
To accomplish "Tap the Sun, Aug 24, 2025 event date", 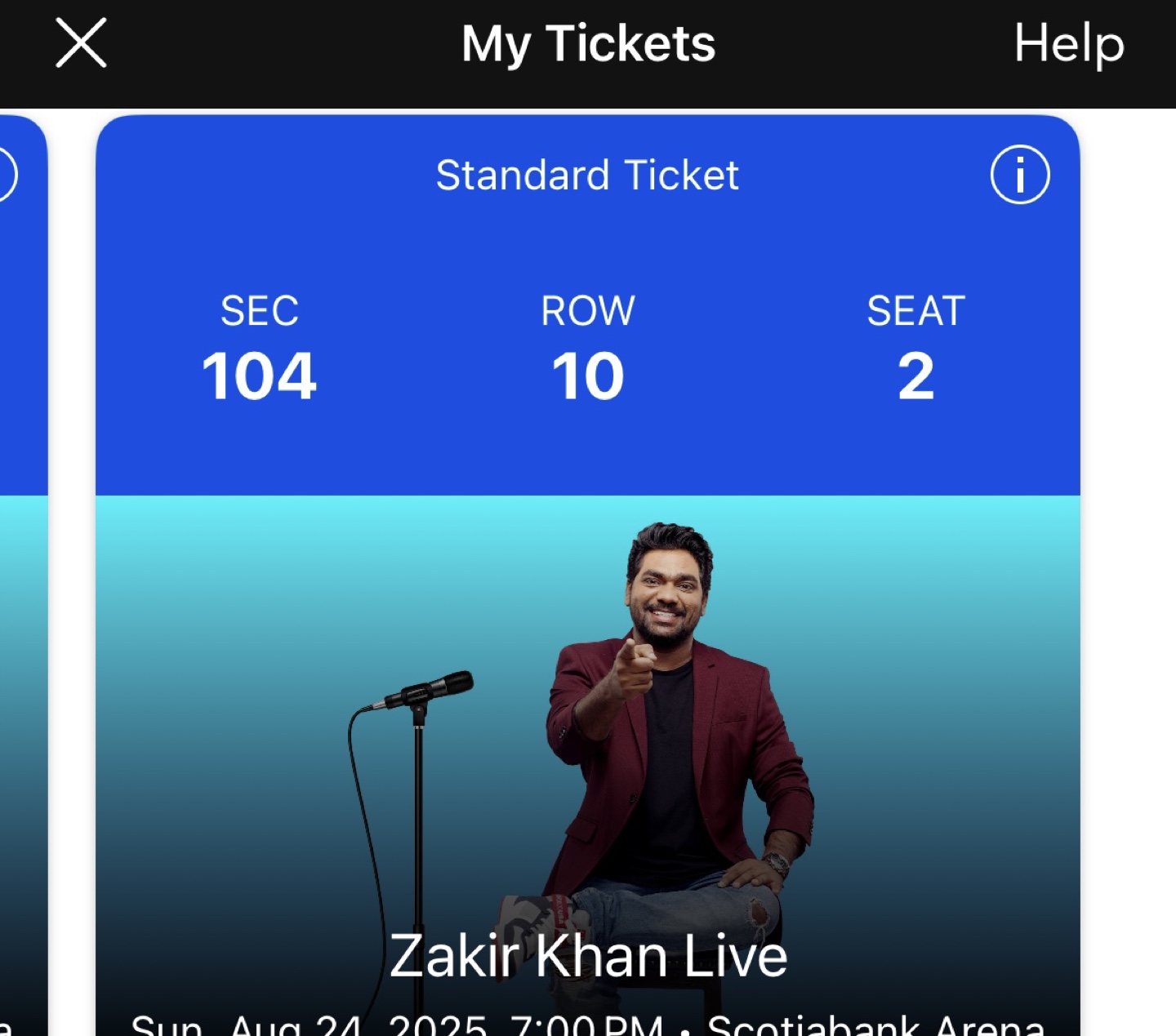I will (x=310, y=1025).
